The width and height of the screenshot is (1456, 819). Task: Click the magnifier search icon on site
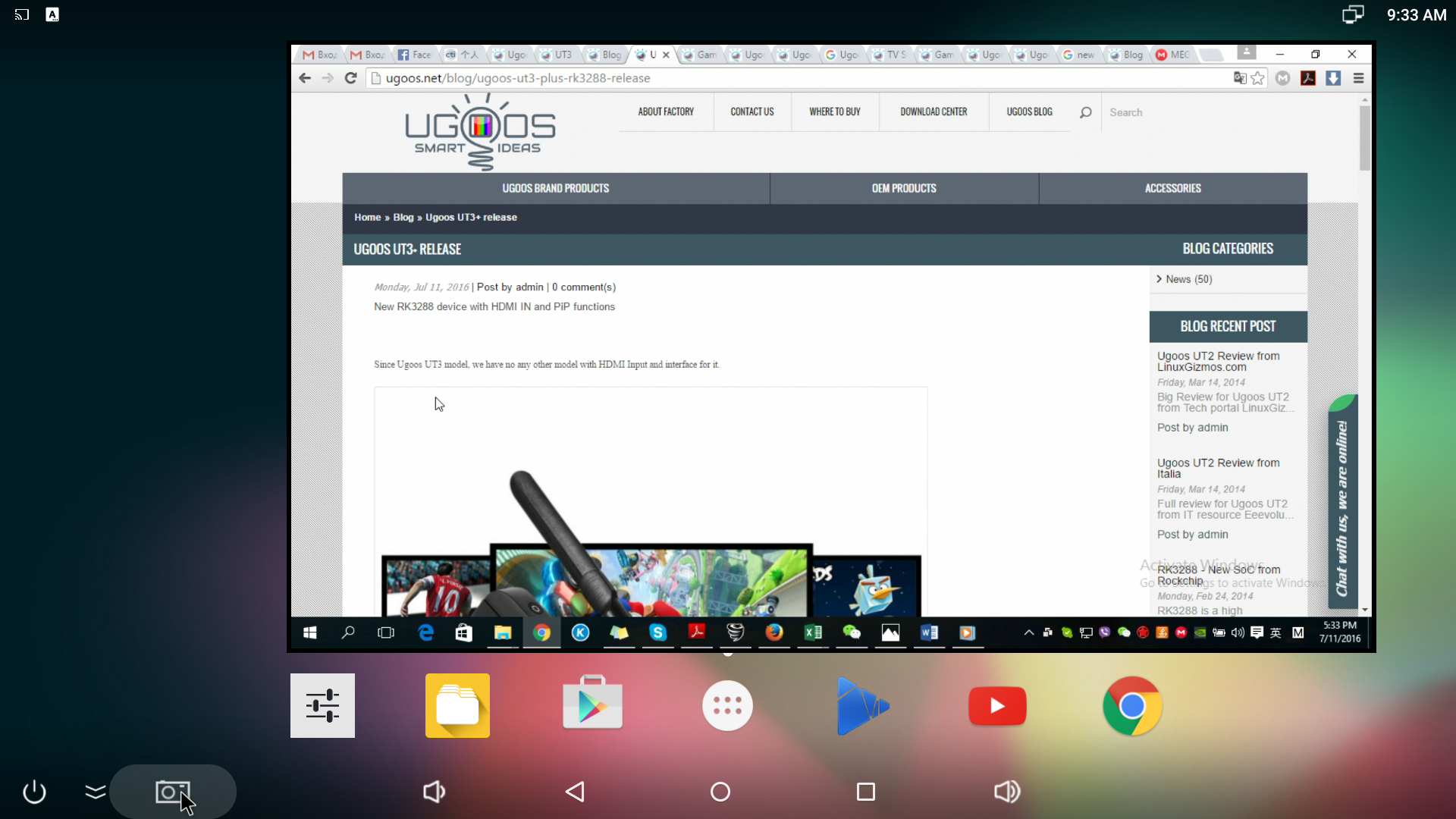[1086, 112]
